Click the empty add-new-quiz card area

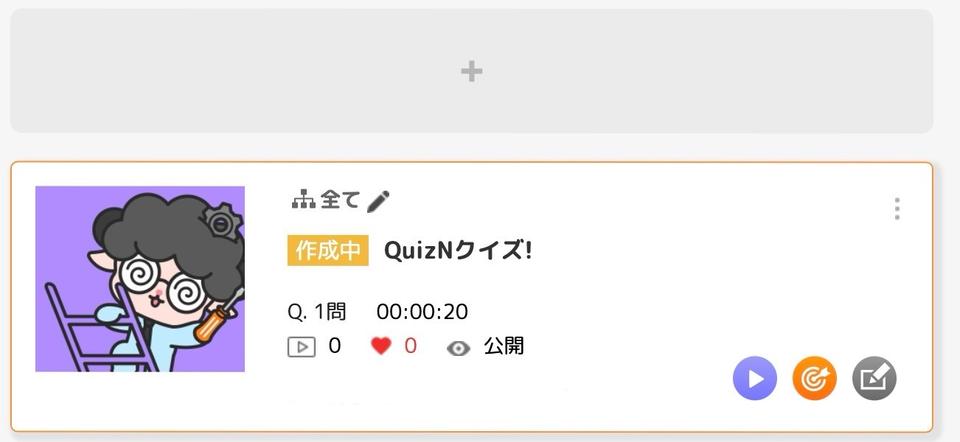coord(471,70)
